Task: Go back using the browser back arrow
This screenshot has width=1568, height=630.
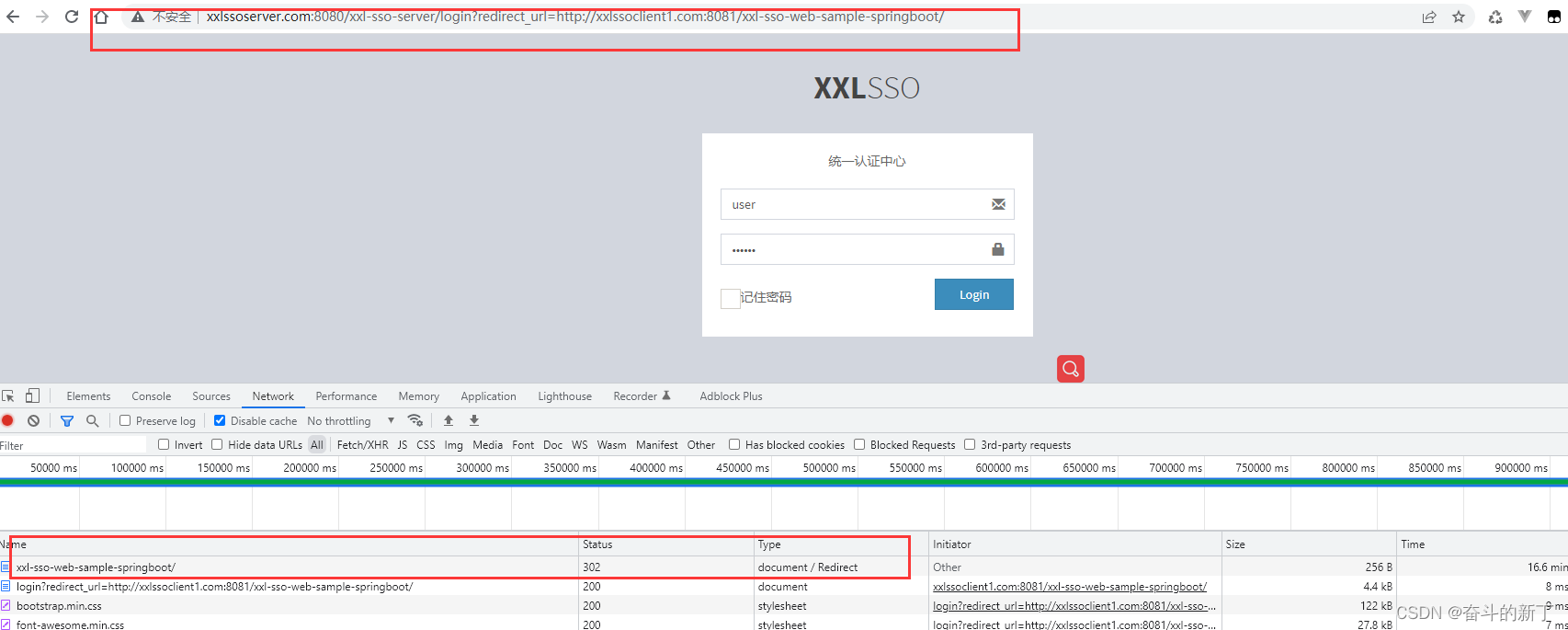Action: (13, 17)
